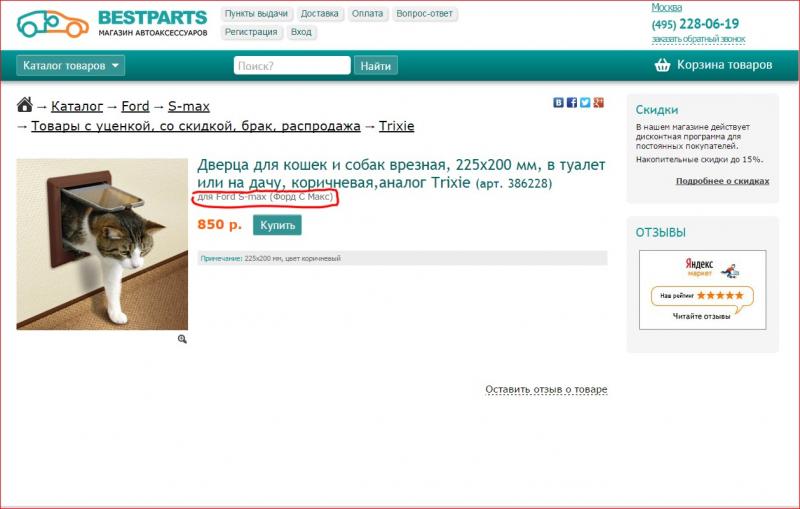Share via the Facebook icon
The height and width of the screenshot is (509, 800).
coord(571,103)
